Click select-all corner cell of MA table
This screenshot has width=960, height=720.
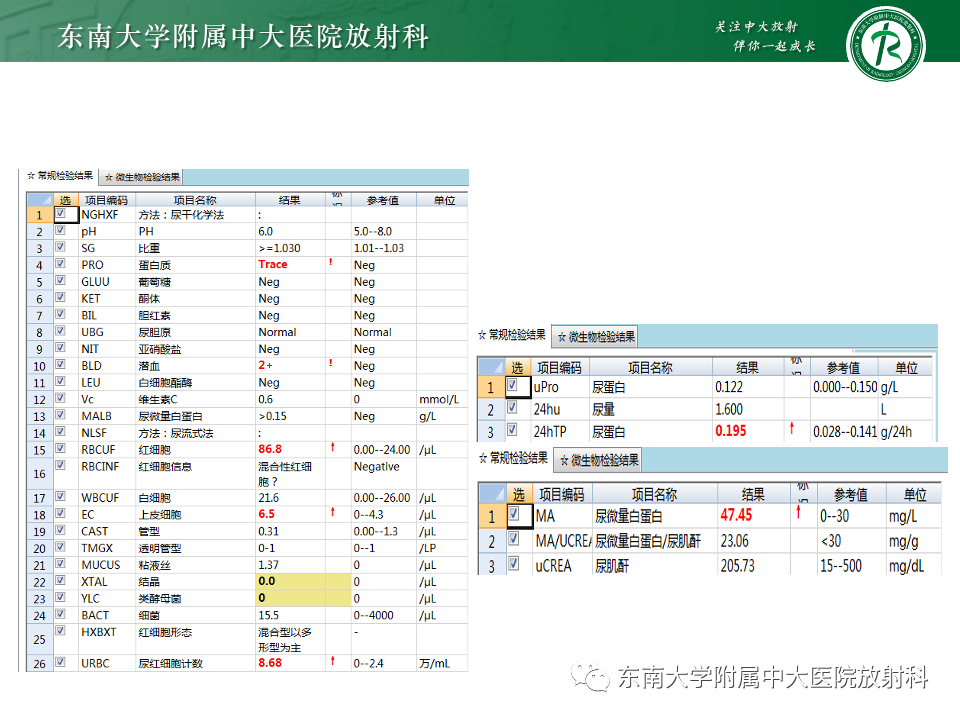point(492,494)
